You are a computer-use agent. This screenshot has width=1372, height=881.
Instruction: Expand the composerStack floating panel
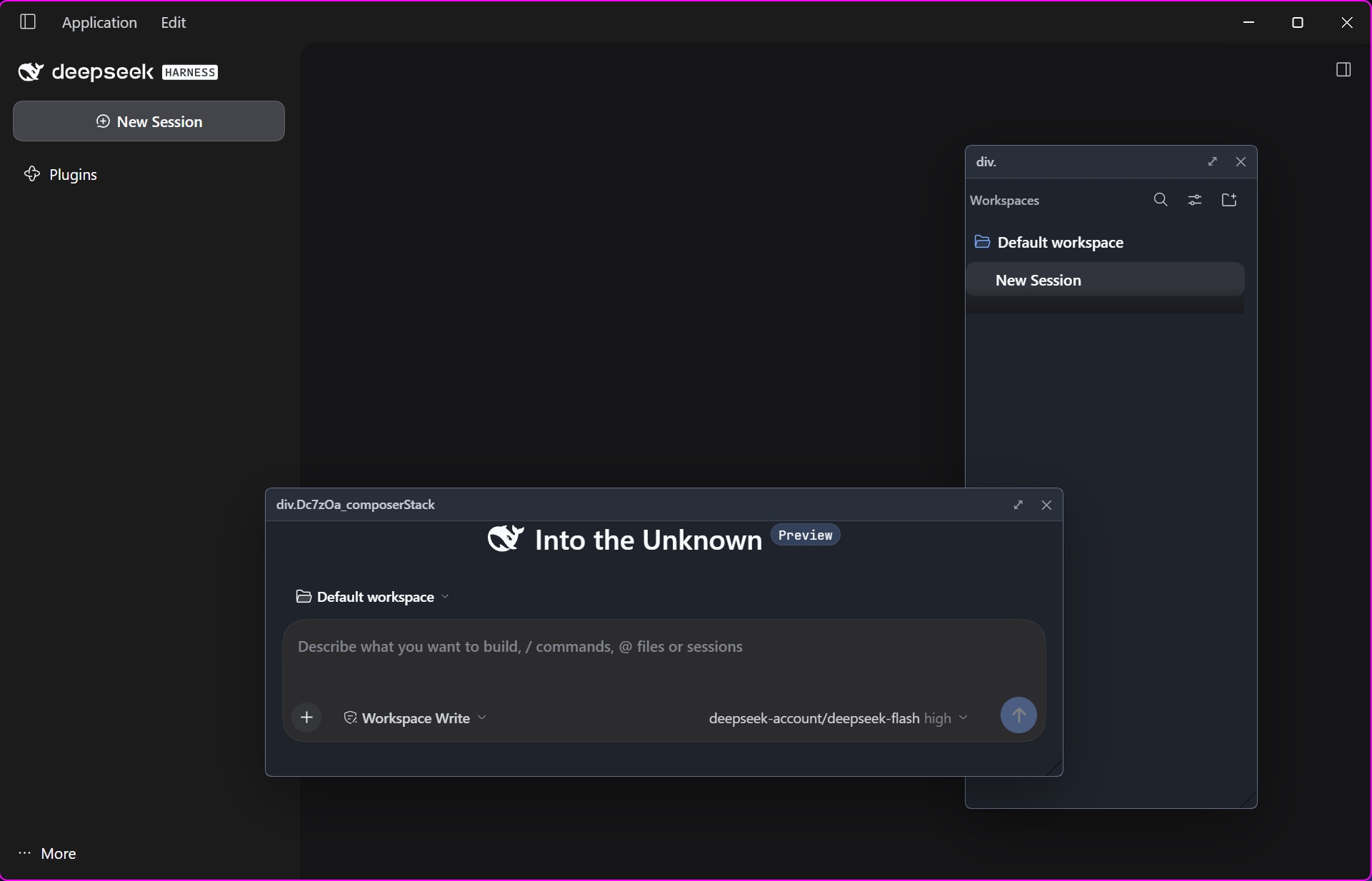(1018, 505)
